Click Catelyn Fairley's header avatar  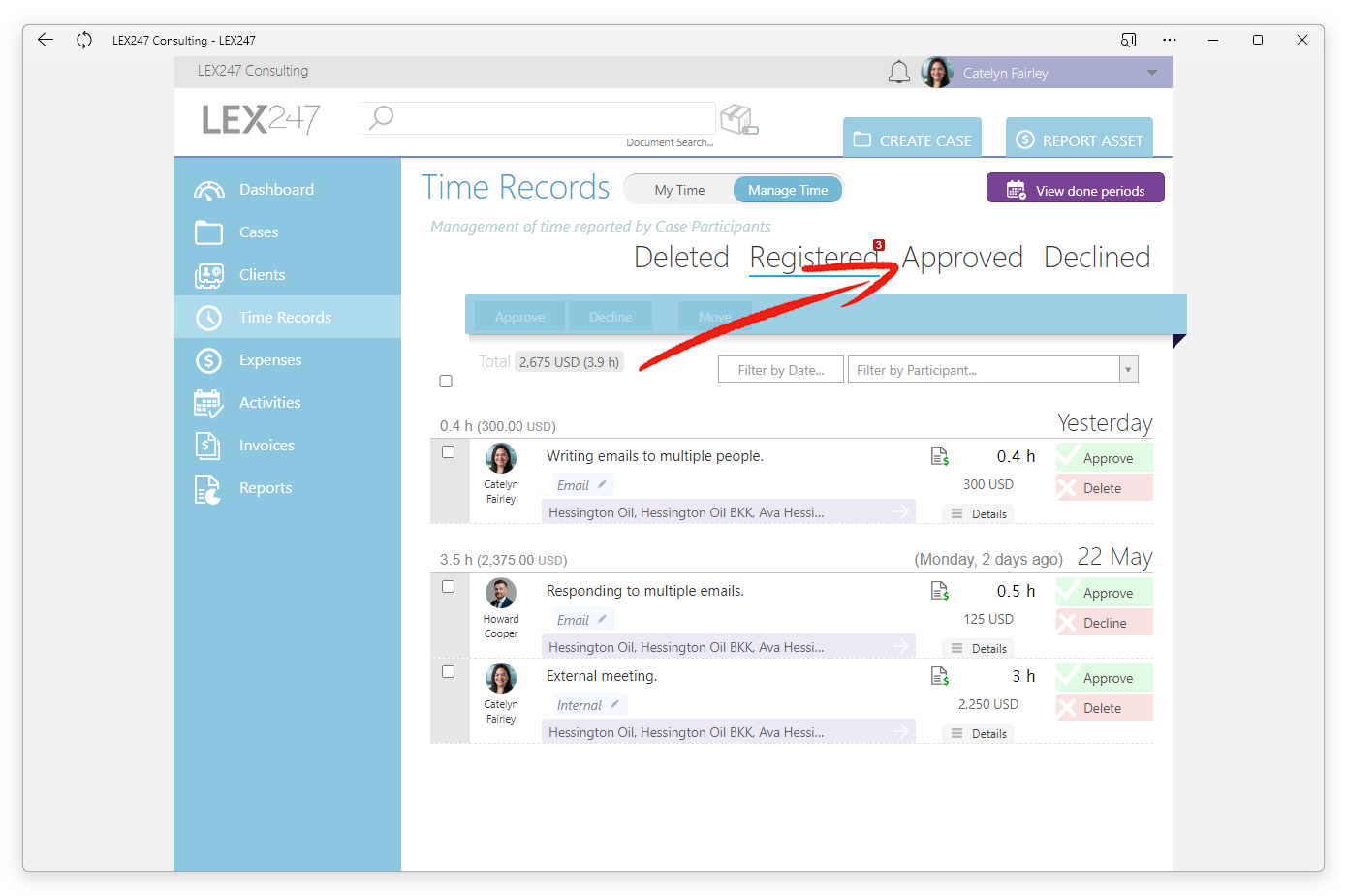pyautogui.click(x=937, y=73)
